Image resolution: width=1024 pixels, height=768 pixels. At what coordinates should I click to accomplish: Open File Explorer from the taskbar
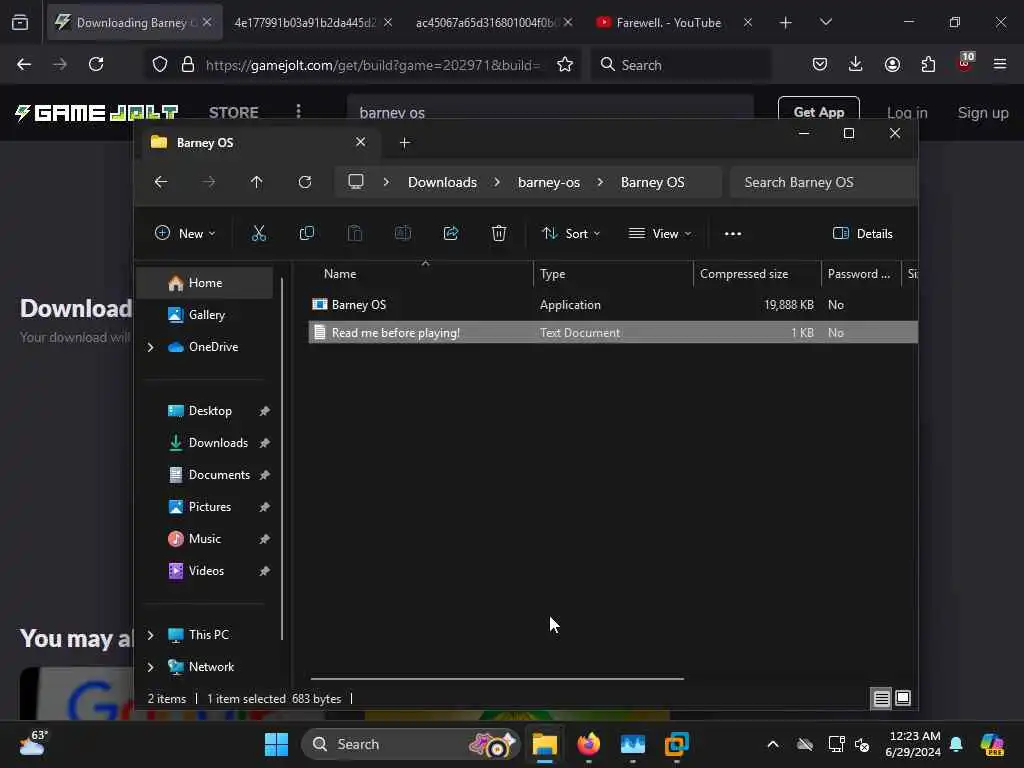tap(545, 744)
